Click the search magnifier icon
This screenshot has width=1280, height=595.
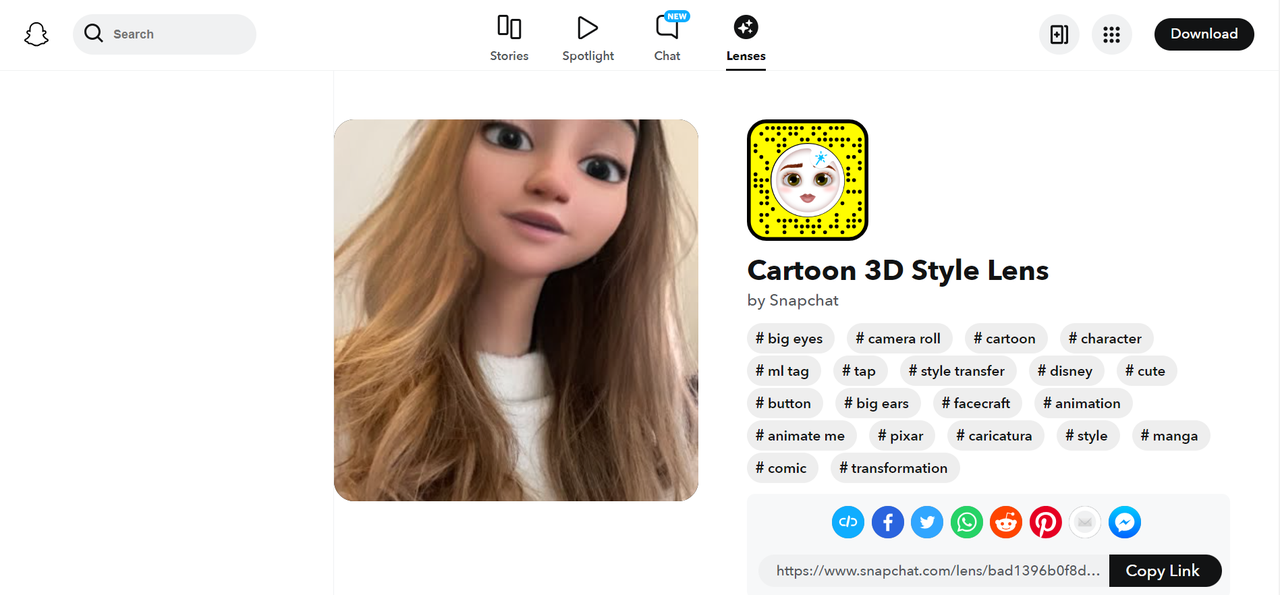pyautogui.click(x=94, y=34)
